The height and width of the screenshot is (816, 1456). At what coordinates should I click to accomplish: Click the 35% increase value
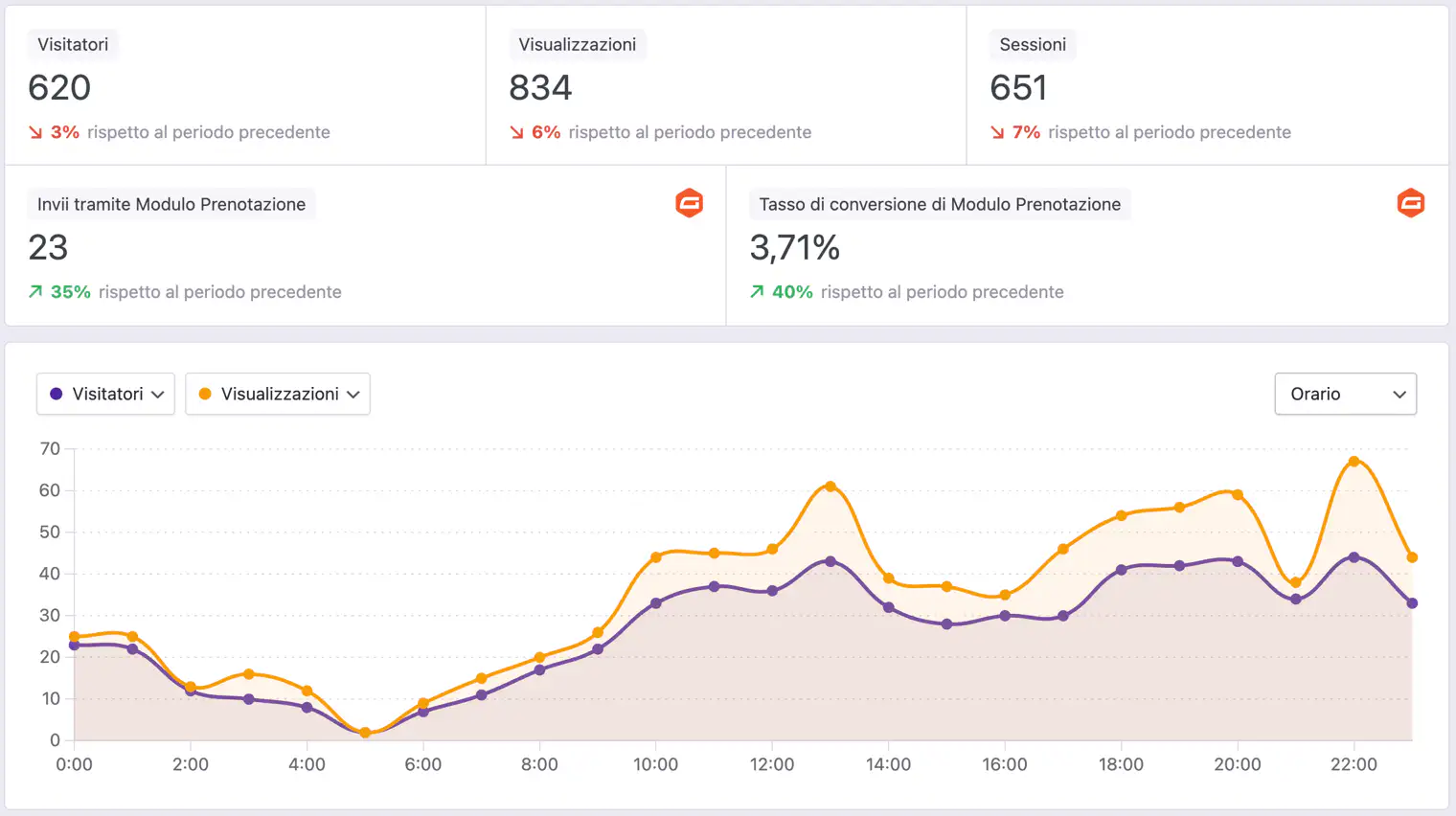point(71,292)
